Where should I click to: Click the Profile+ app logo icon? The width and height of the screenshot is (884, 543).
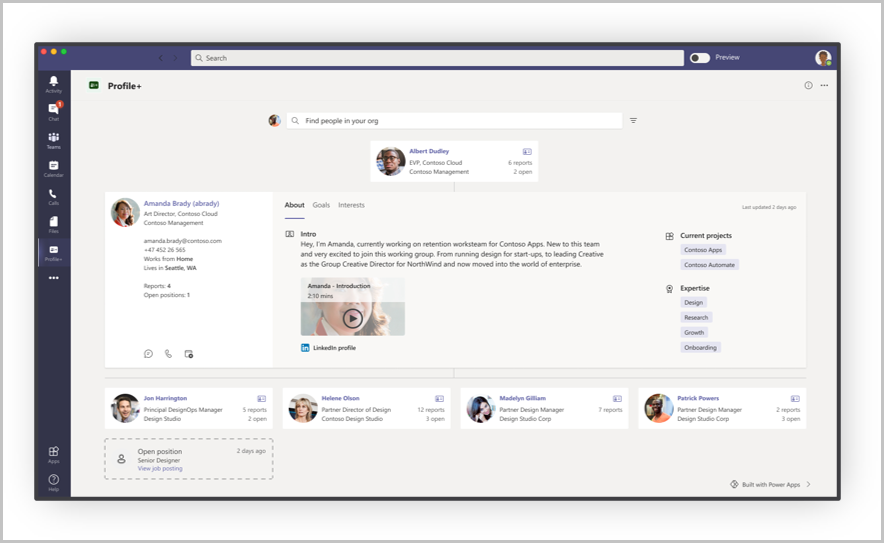click(x=94, y=85)
